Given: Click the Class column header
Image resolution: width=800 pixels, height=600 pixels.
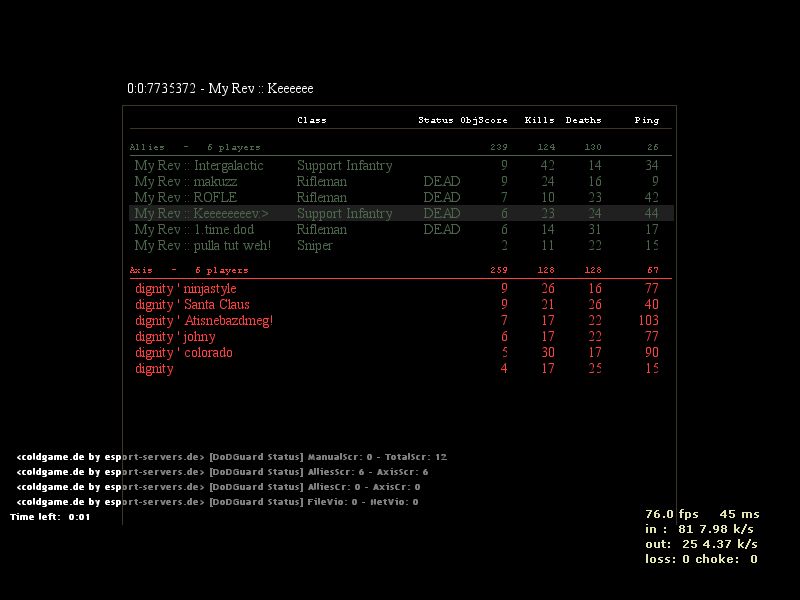Looking at the screenshot, I should coord(312,120).
